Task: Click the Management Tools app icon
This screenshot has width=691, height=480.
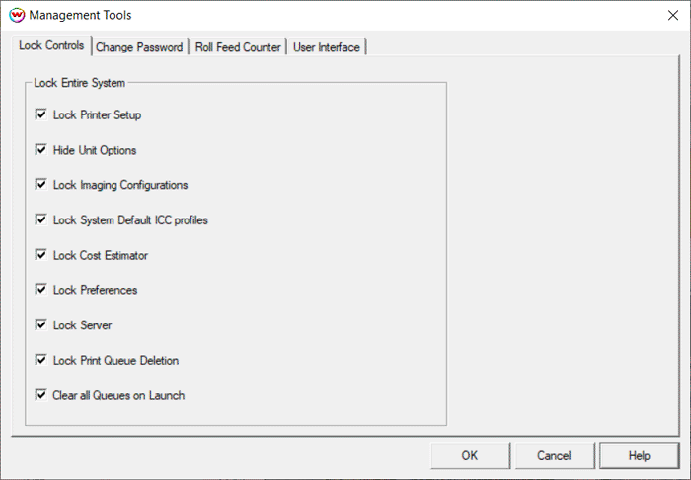Action: (16, 15)
